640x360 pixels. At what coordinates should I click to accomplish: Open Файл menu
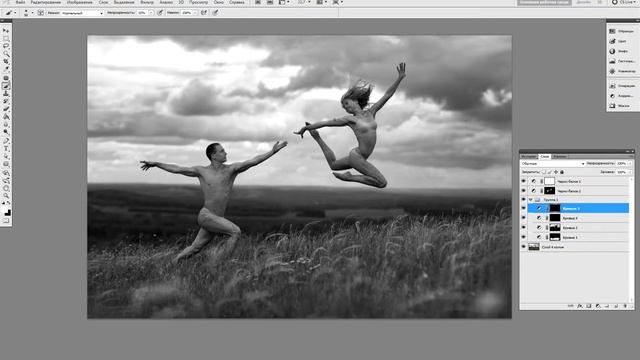coord(20,2)
